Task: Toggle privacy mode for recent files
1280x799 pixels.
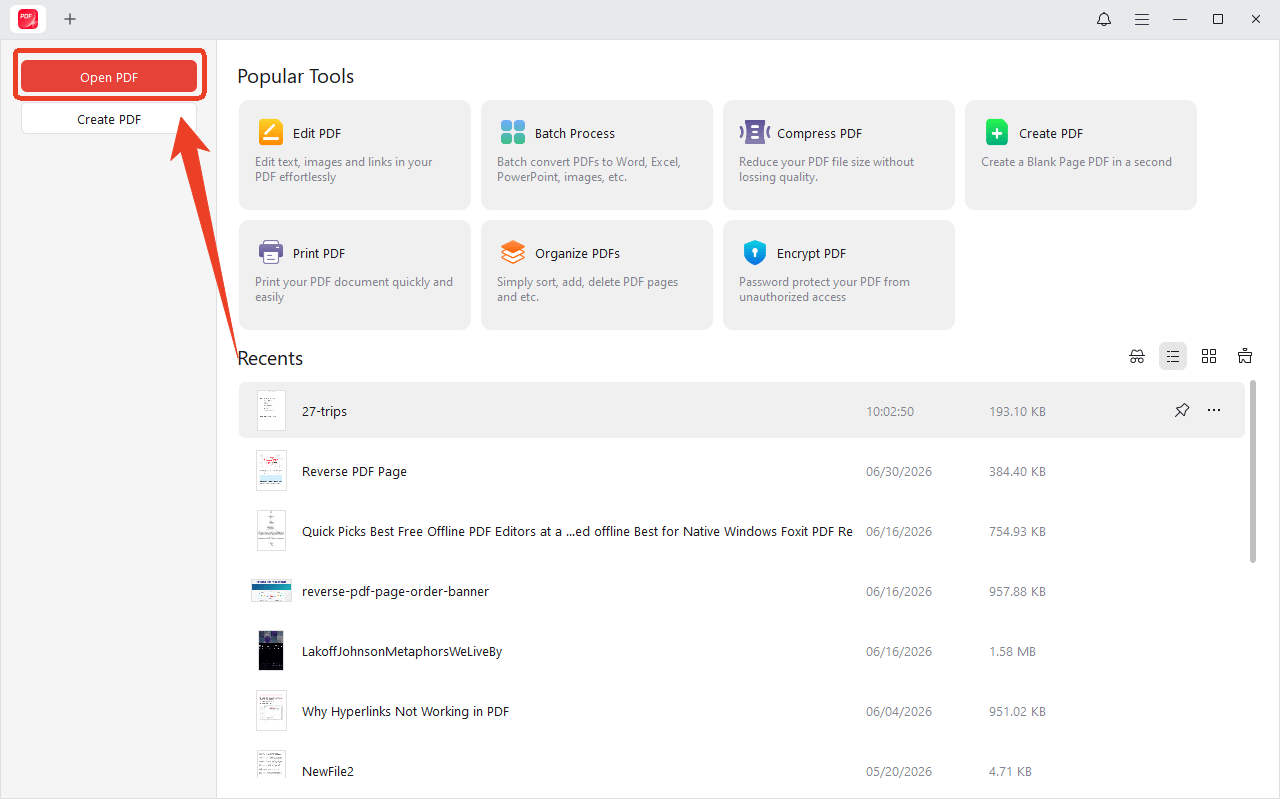Action: pos(1137,356)
